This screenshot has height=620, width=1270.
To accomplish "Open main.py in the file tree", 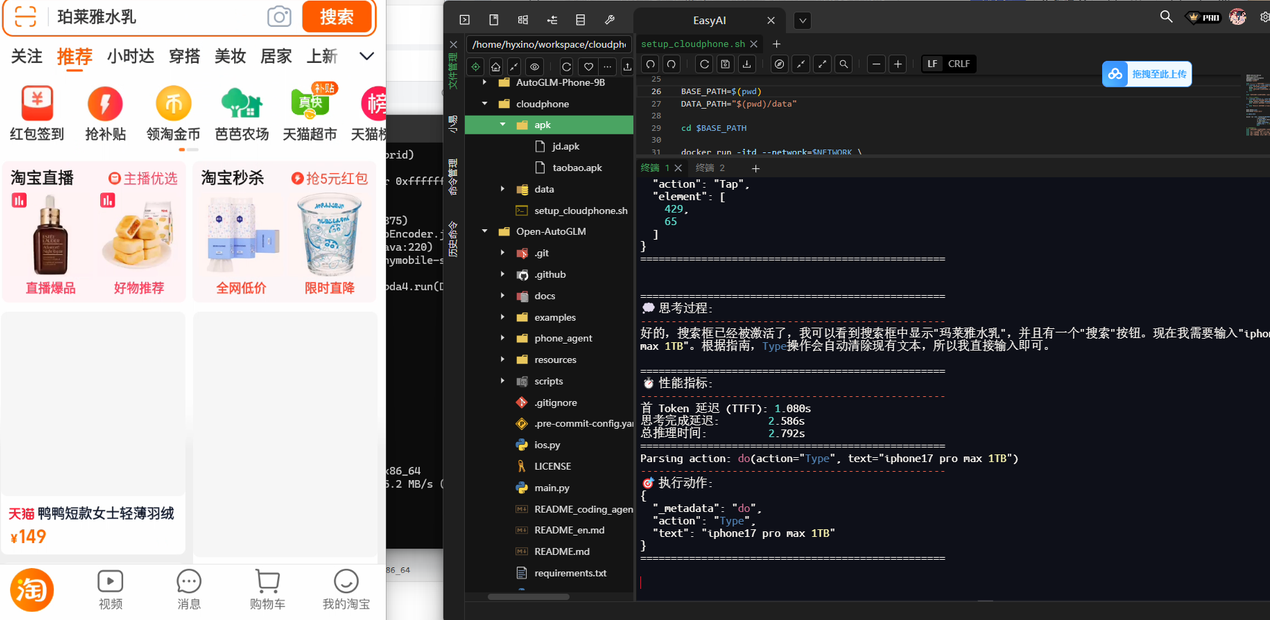I will pyautogui.click(x=551, y=488).
